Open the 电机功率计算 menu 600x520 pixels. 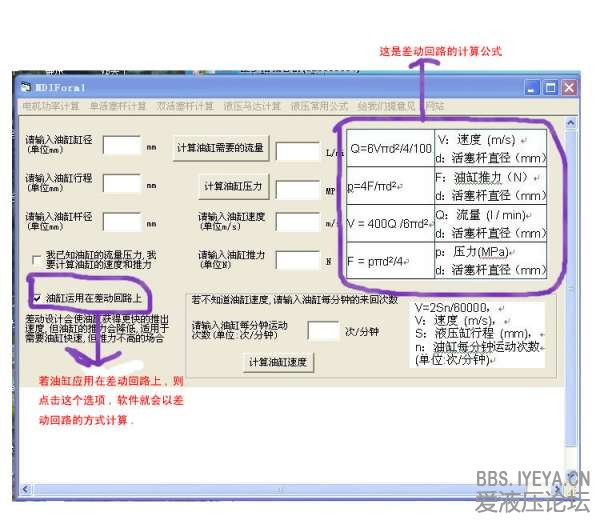50,106
